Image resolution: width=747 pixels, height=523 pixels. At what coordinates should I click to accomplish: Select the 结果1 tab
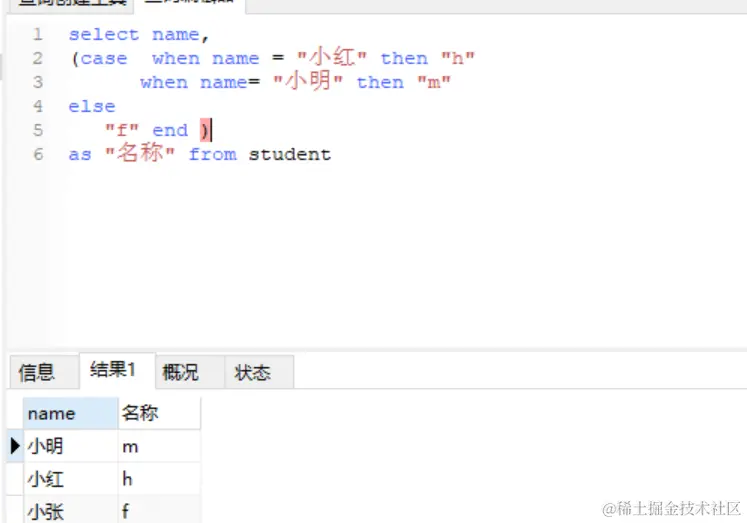117,370
